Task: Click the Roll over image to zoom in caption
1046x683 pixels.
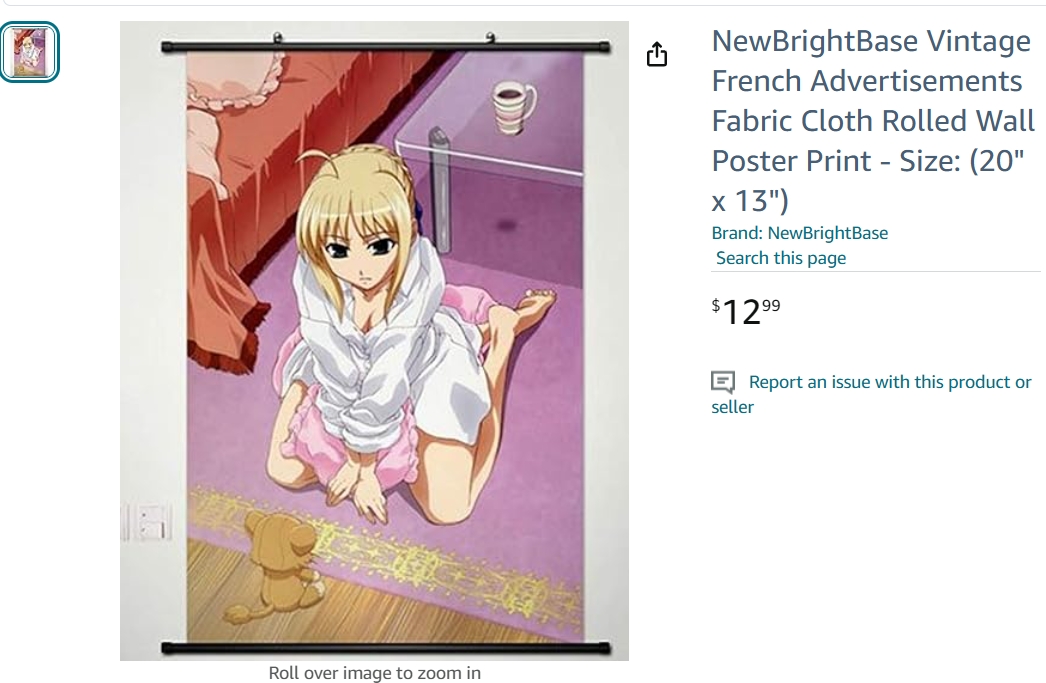Action: pos(374,673)
